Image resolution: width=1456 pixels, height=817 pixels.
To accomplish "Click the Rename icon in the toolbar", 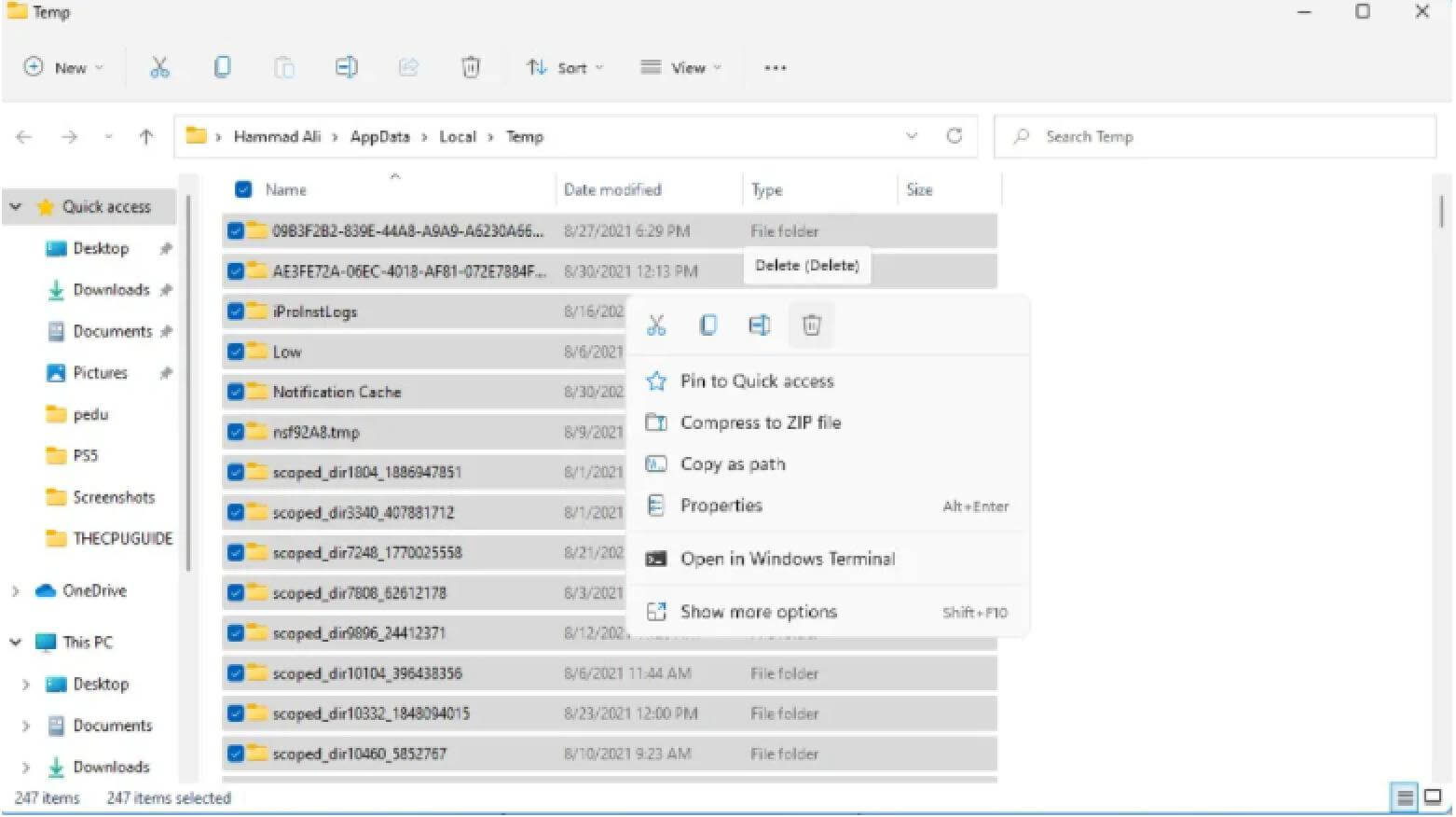I will point(346,67).
